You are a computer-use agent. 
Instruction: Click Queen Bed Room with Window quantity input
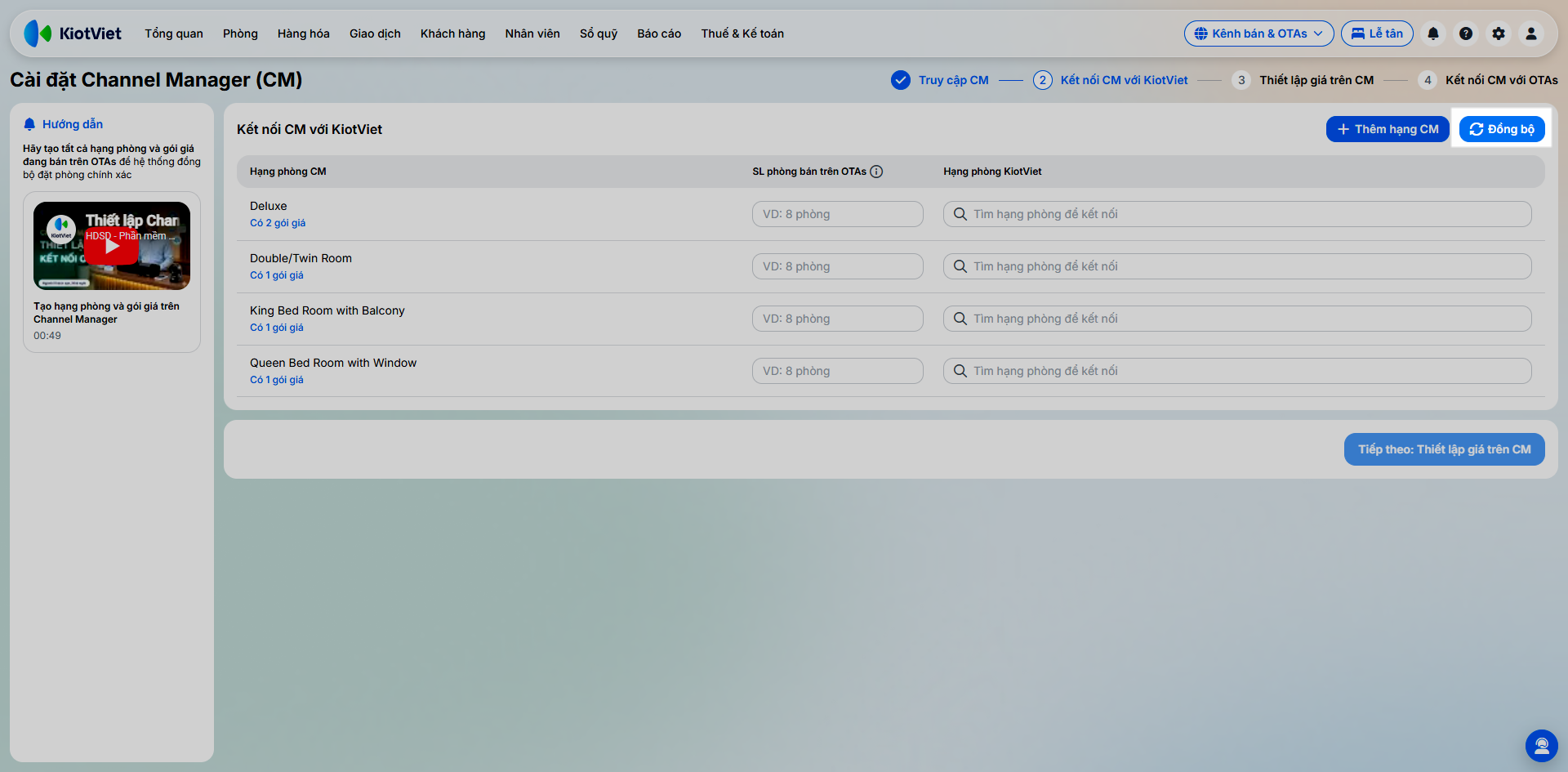point(838,371)
